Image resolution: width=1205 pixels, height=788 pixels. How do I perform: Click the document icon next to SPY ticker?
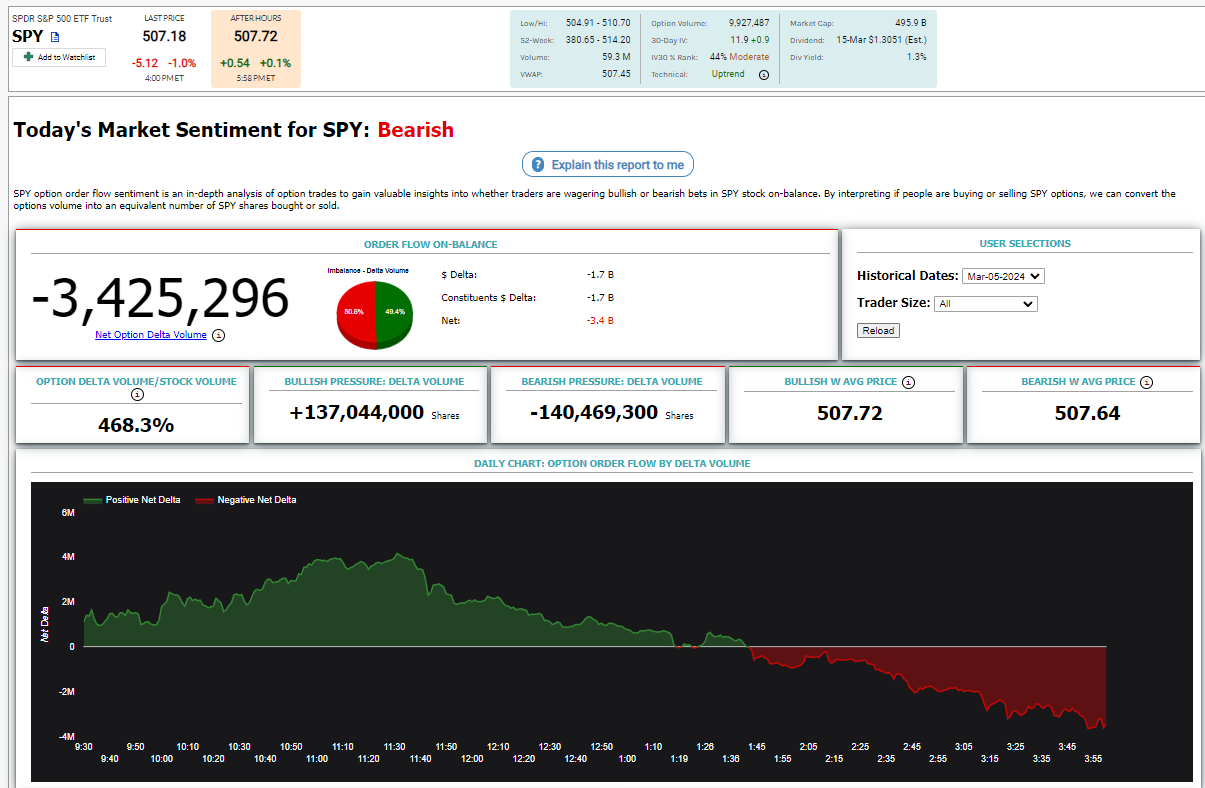point(55,37)
